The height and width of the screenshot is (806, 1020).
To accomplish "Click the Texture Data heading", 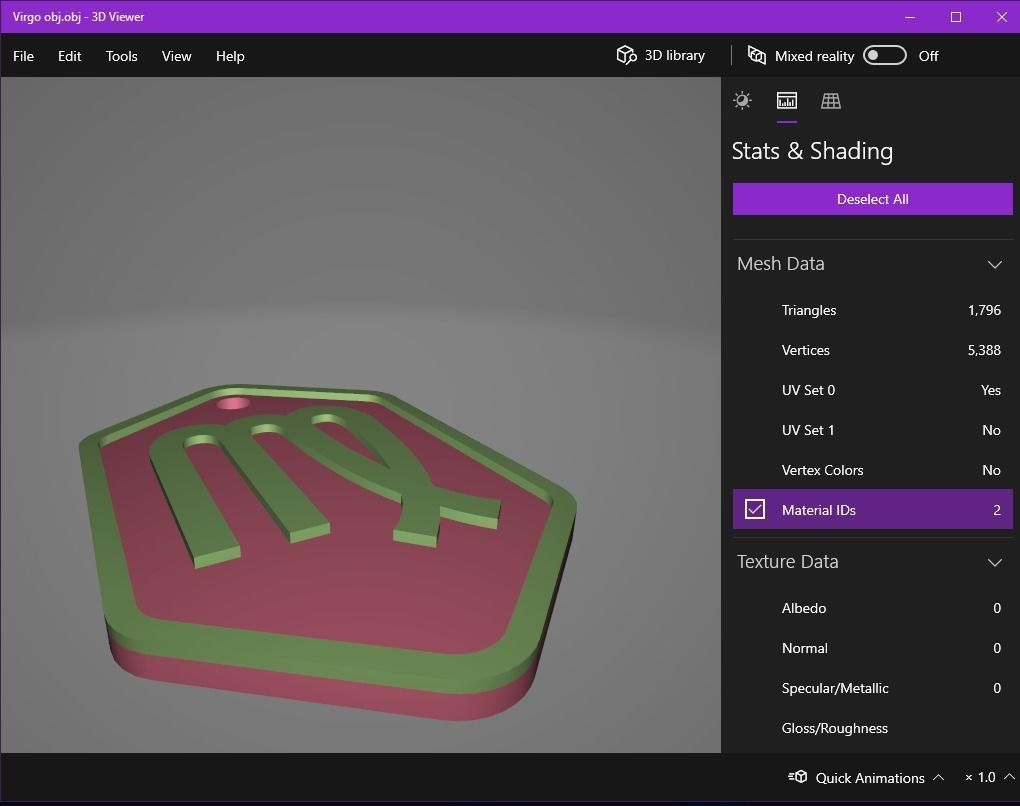I will click(788, 561).
